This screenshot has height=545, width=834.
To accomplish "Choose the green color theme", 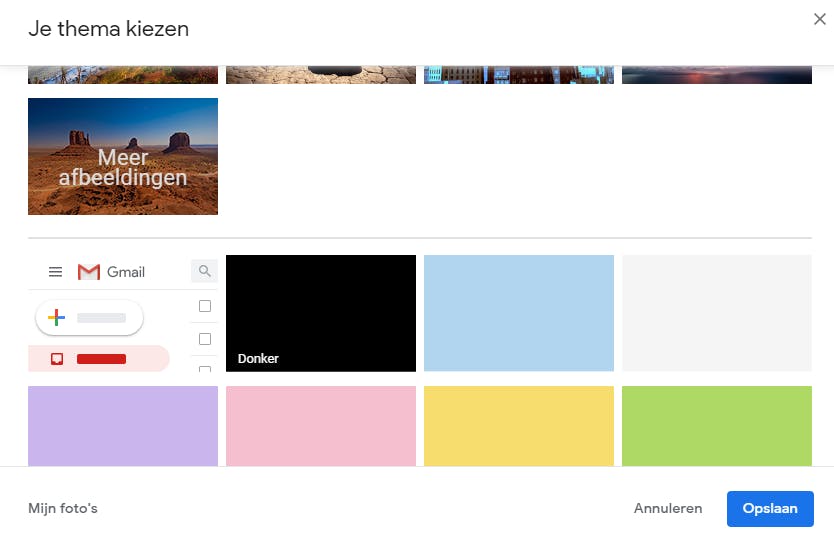I will (x=716, y=426).
